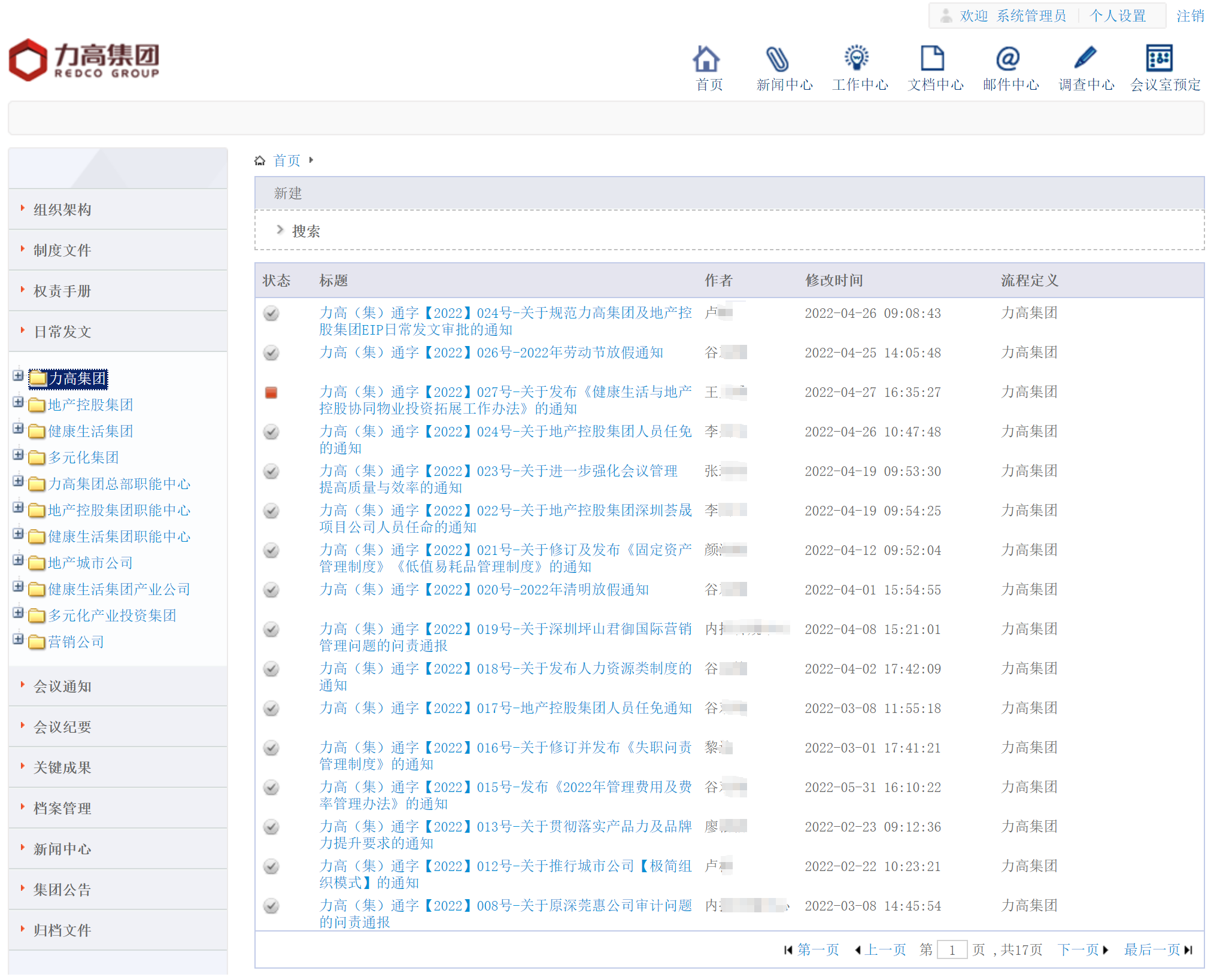
Task: Expand the 力高集团 tree node
Action: (19, 375)
